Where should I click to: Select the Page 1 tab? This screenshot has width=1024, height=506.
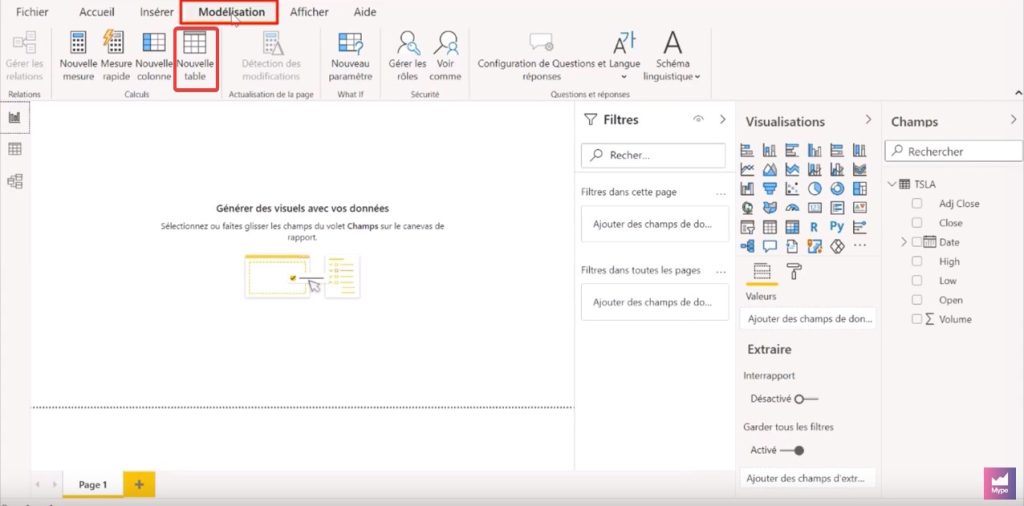(93, 485)
